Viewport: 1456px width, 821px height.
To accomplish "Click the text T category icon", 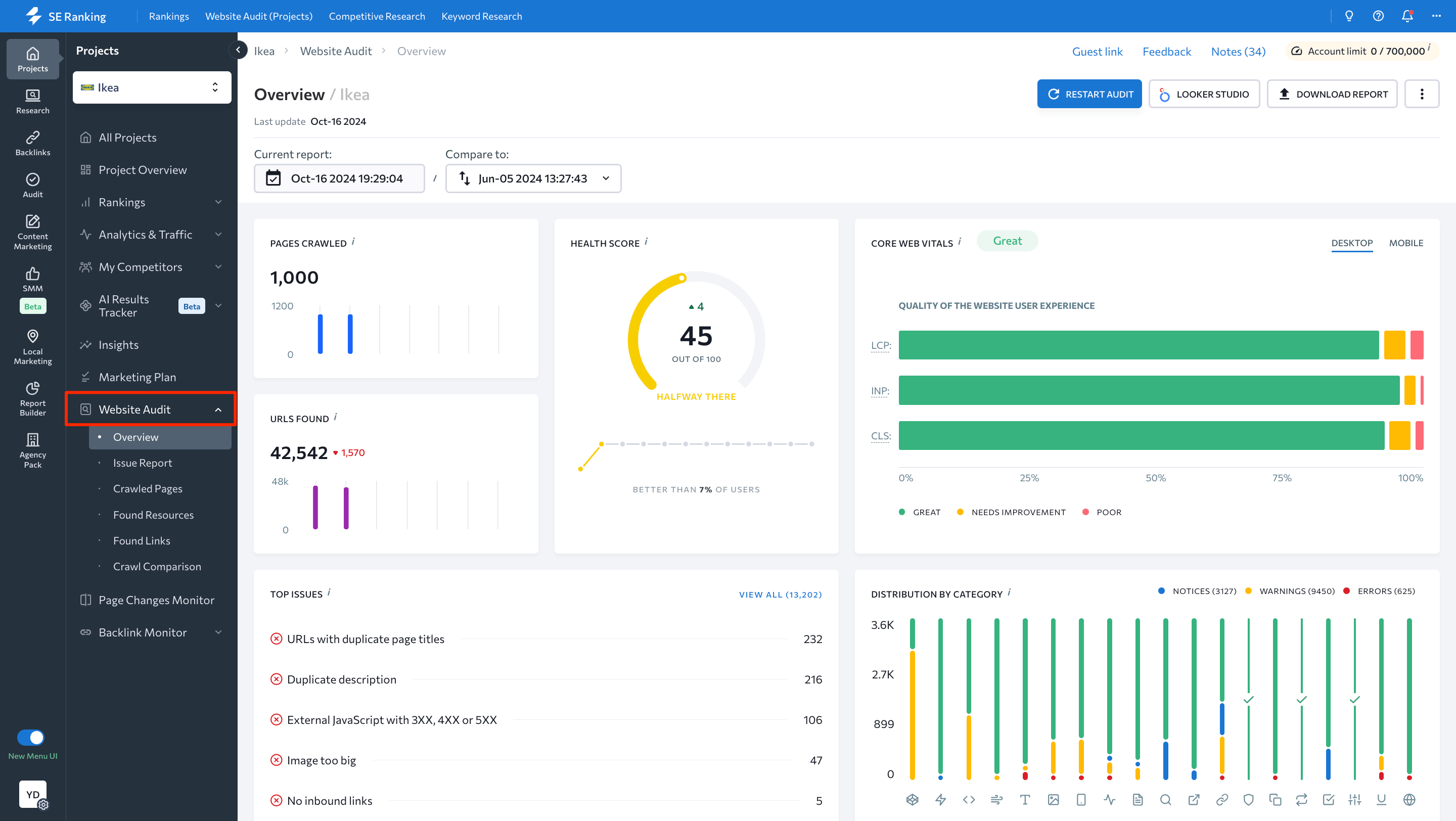I will click(1025, 800).
